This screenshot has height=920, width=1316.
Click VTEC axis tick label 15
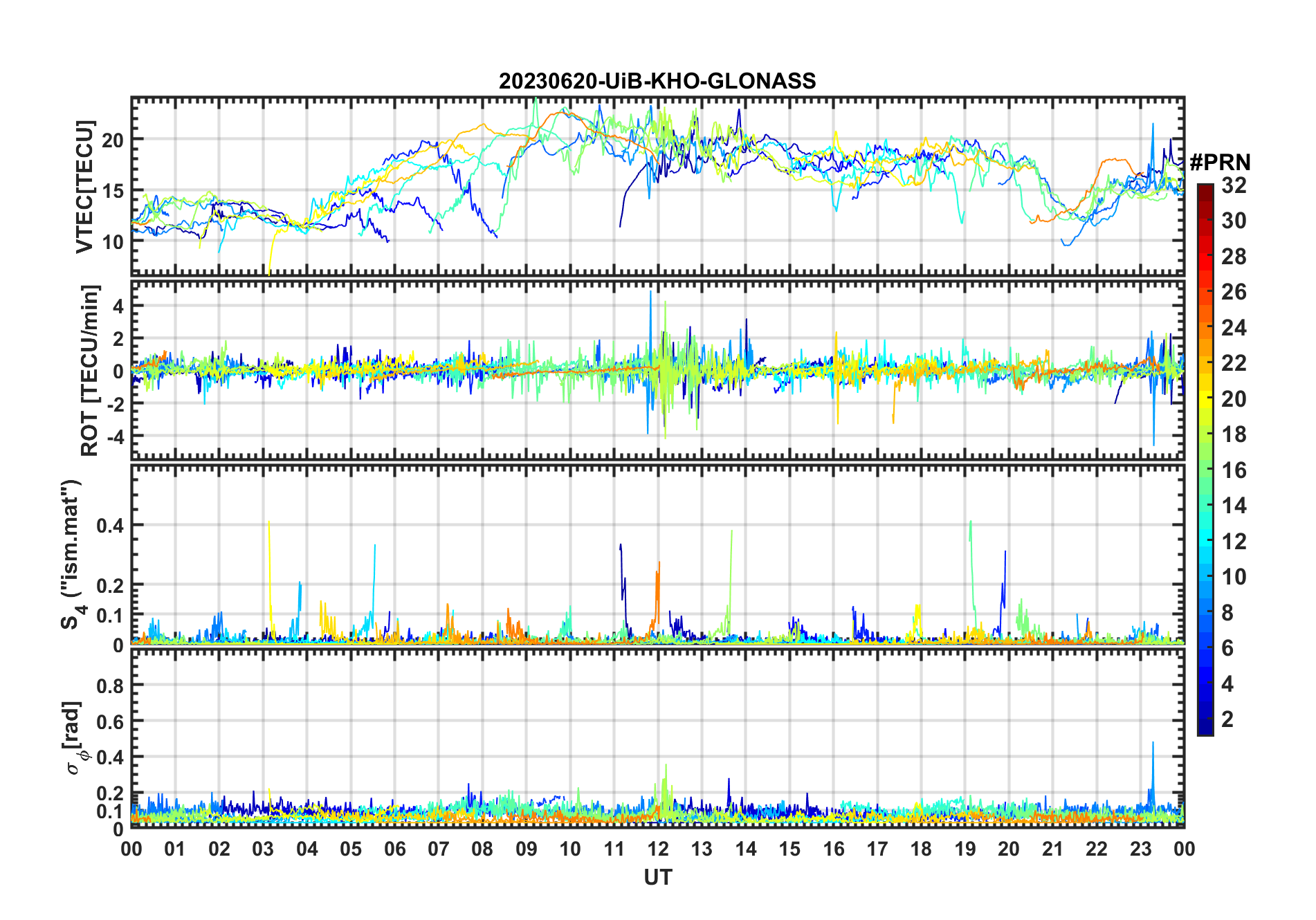click(x=113, y=191)
